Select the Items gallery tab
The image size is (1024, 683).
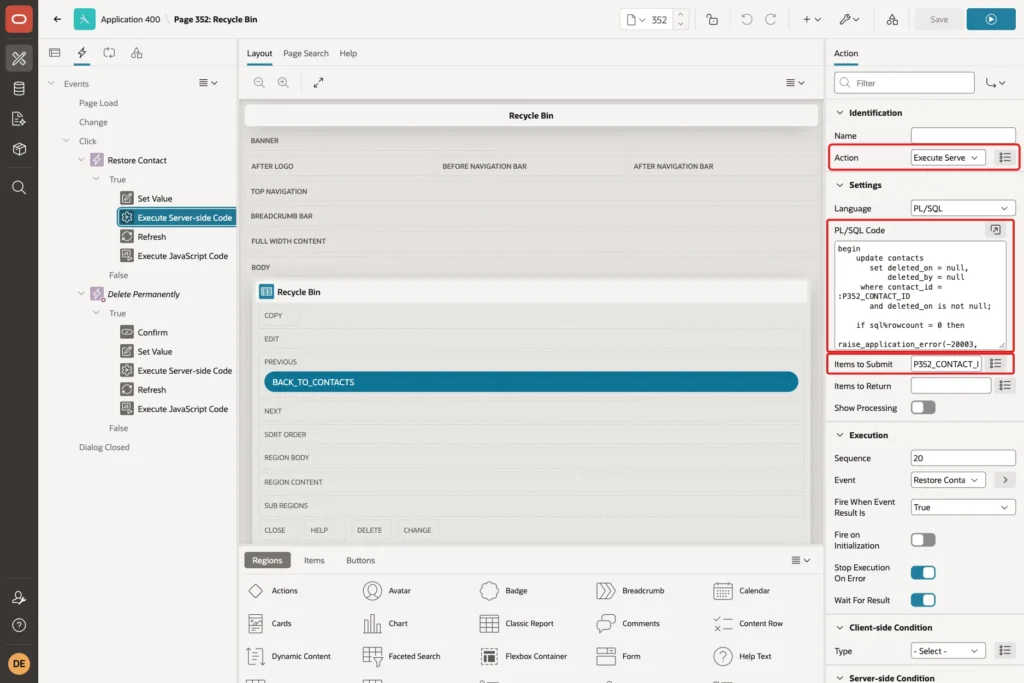click(x=314, y=560)
